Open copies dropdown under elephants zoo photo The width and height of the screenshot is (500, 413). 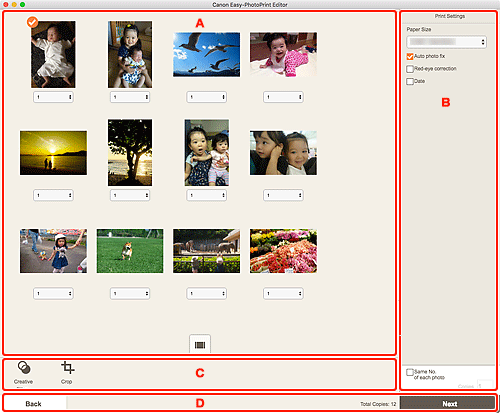coord(207,293)
